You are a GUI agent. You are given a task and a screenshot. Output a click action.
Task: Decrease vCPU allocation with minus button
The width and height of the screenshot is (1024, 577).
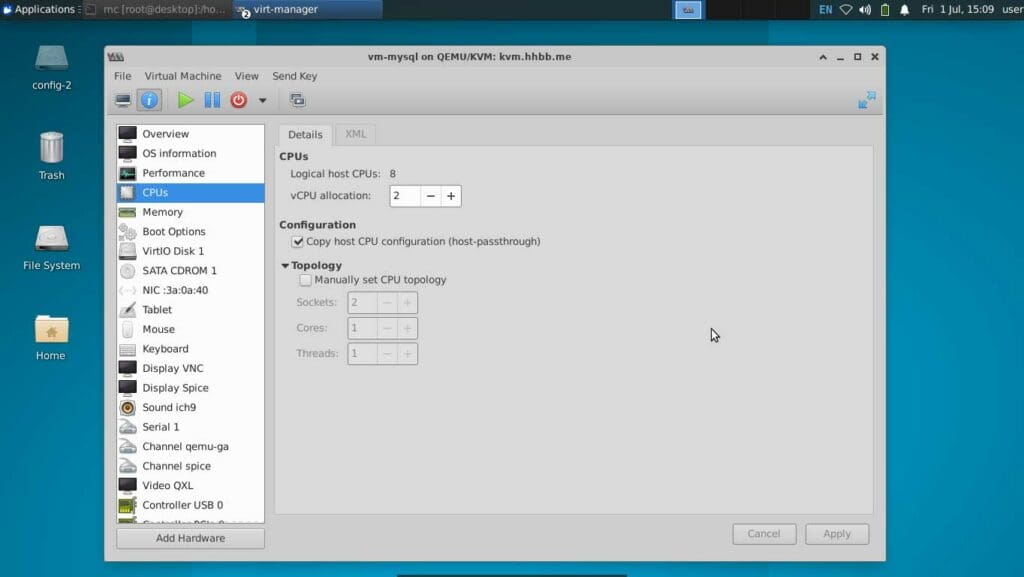coord(430,196)
